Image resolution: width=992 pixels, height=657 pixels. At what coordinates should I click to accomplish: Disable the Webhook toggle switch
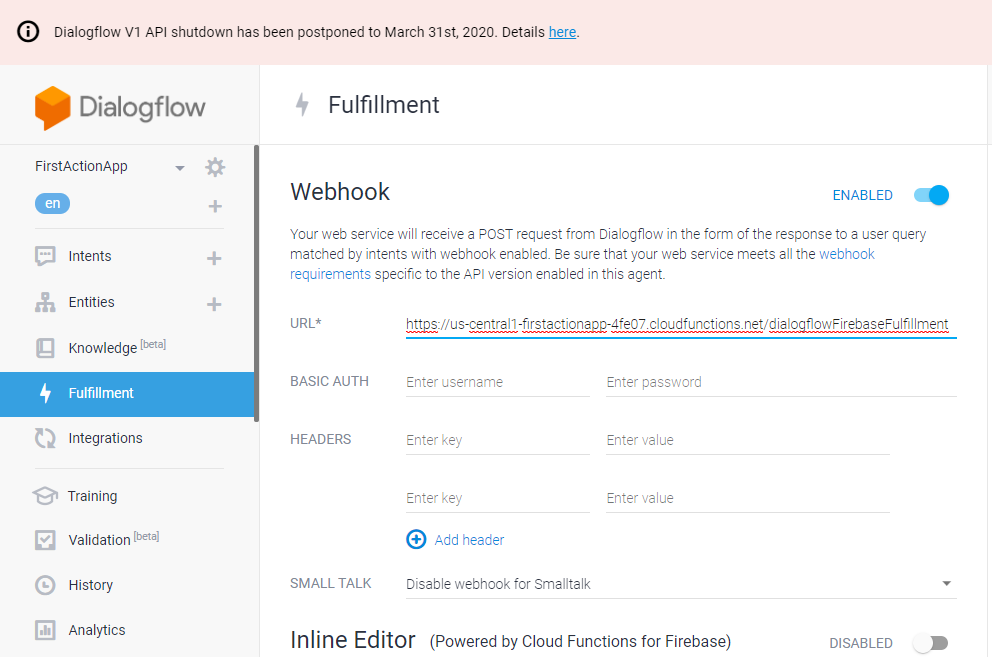(x=931, y=195)
